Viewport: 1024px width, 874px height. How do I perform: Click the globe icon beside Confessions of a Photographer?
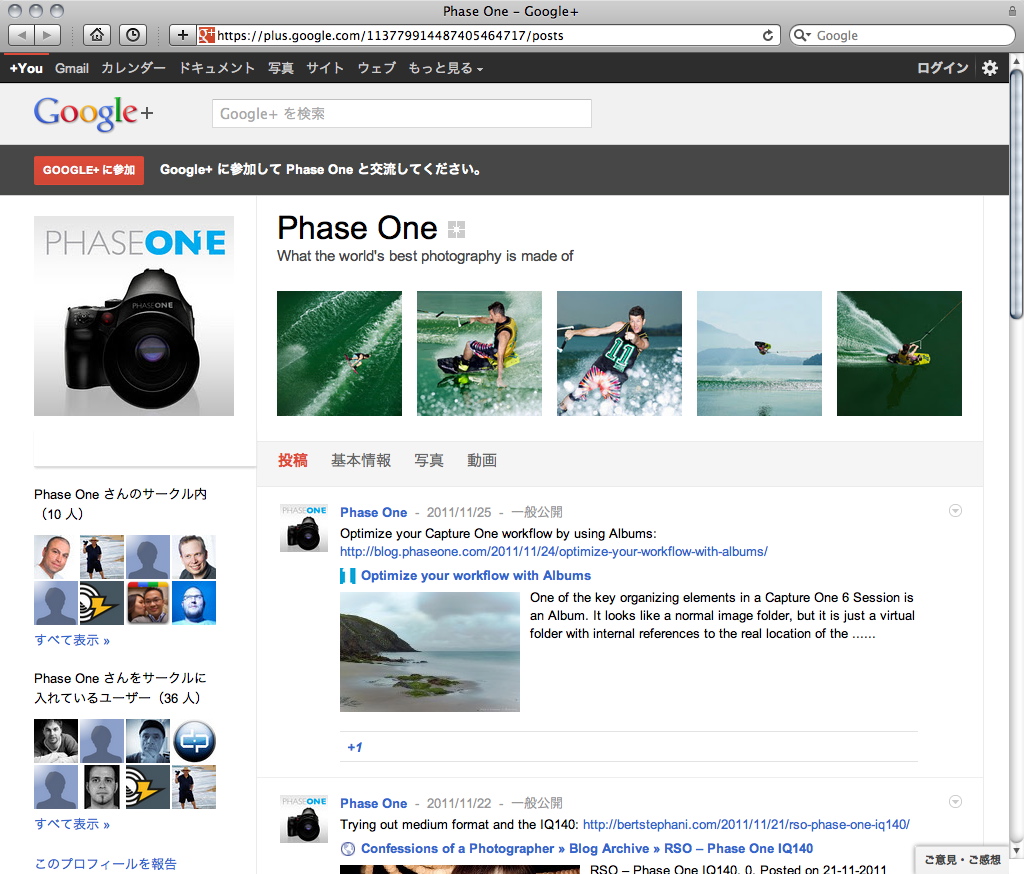[x=348, y=848]
